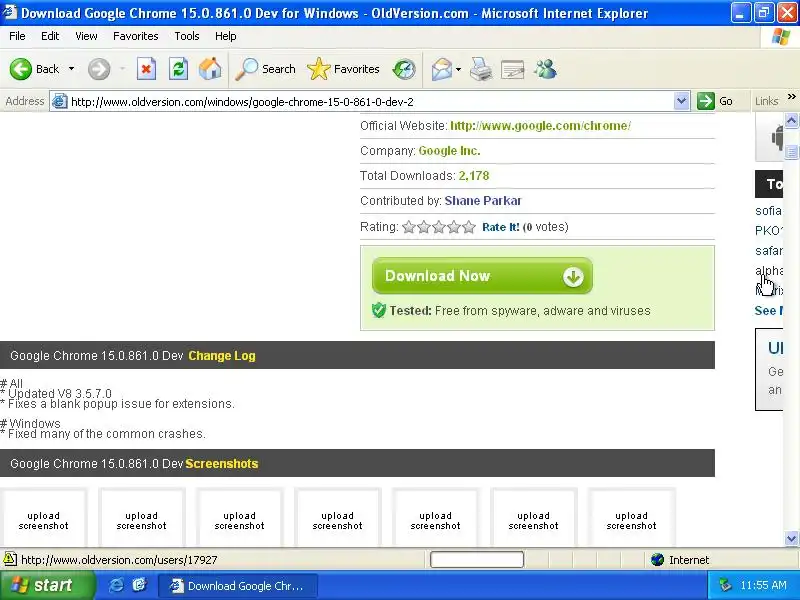Open the Tools menu

click(x=187, y=36)
